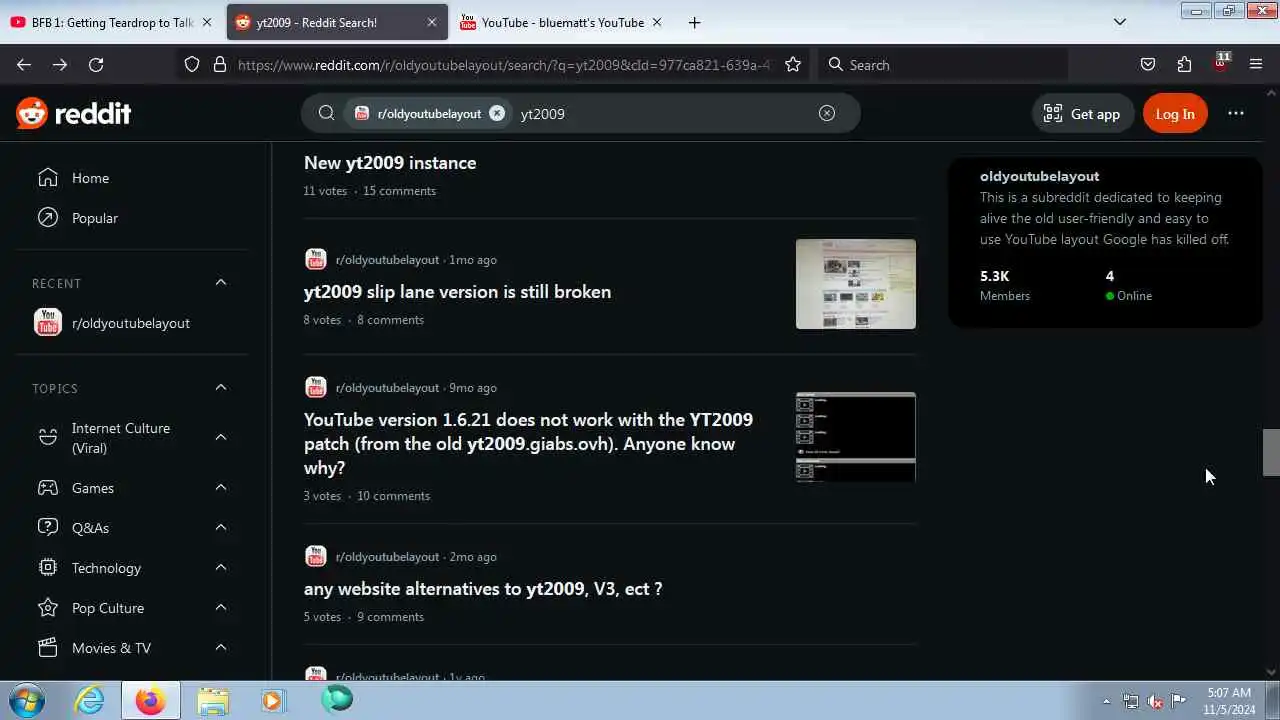Collapse the RECENT section
This screenshot has width=1280, height=720.
point(221,283)
